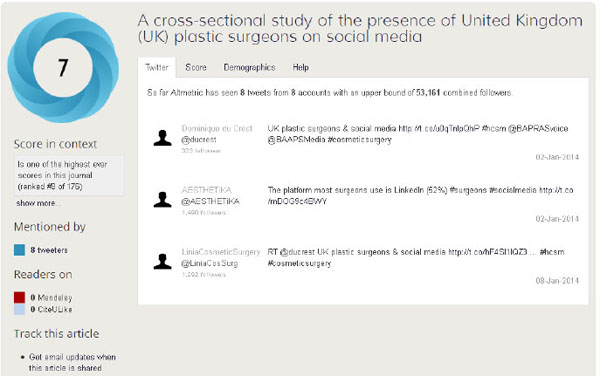Screen dimensions: 600x376
Task: Open the 0 Mendeley readers link
Action: (x=51, y=298)
